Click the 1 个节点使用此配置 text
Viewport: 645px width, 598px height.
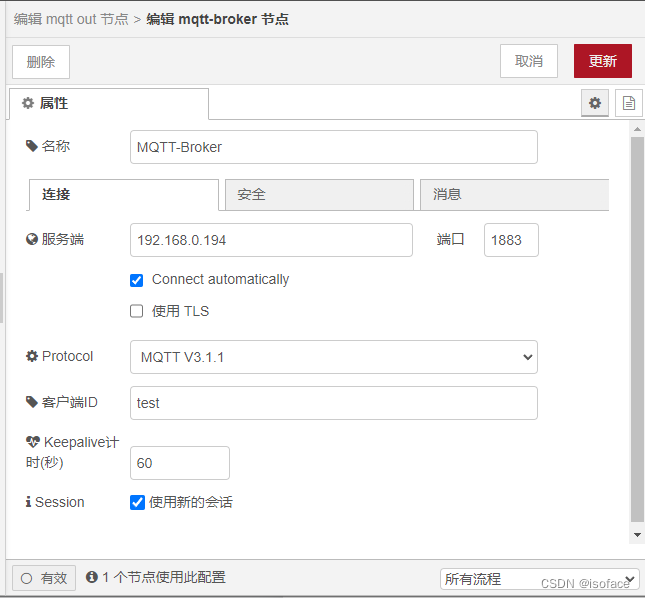[x=164, y=577]
